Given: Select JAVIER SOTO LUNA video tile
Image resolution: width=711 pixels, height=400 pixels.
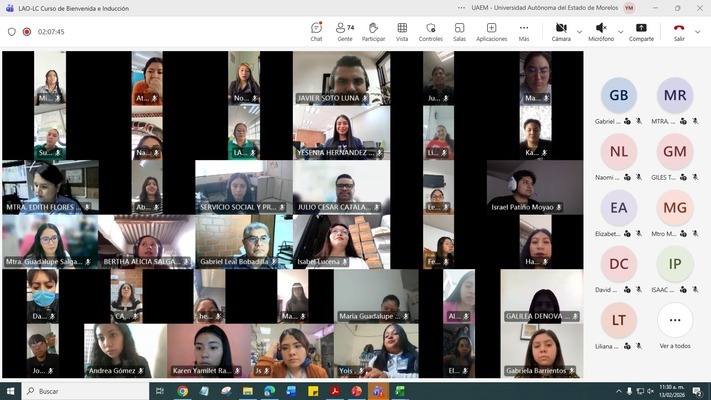Looking at the screenshot, I should tap(341, 78).
